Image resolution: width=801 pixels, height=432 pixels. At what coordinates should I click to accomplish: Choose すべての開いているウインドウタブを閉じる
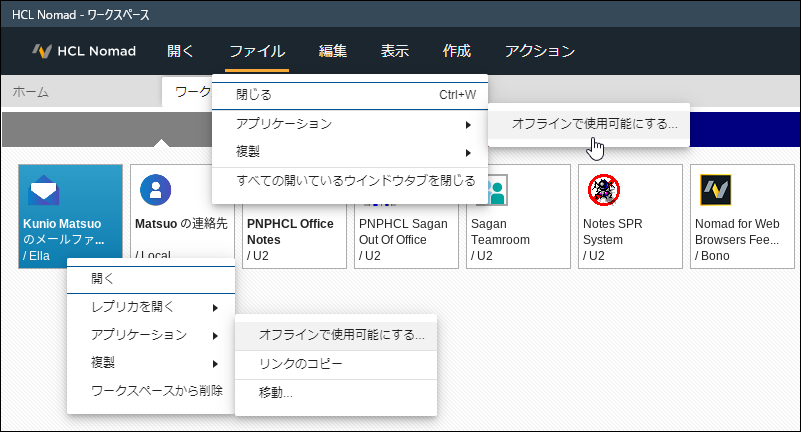click(350, 181)
